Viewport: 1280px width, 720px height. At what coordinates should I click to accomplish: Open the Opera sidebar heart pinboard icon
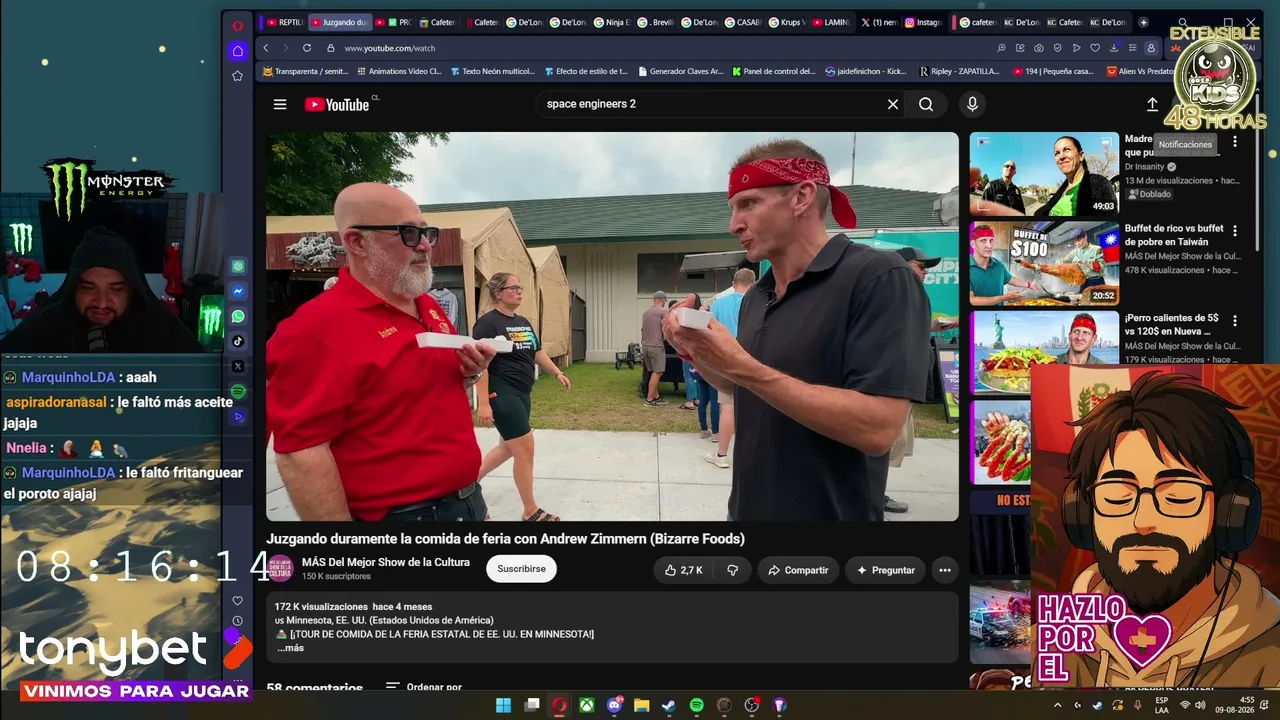237,601
